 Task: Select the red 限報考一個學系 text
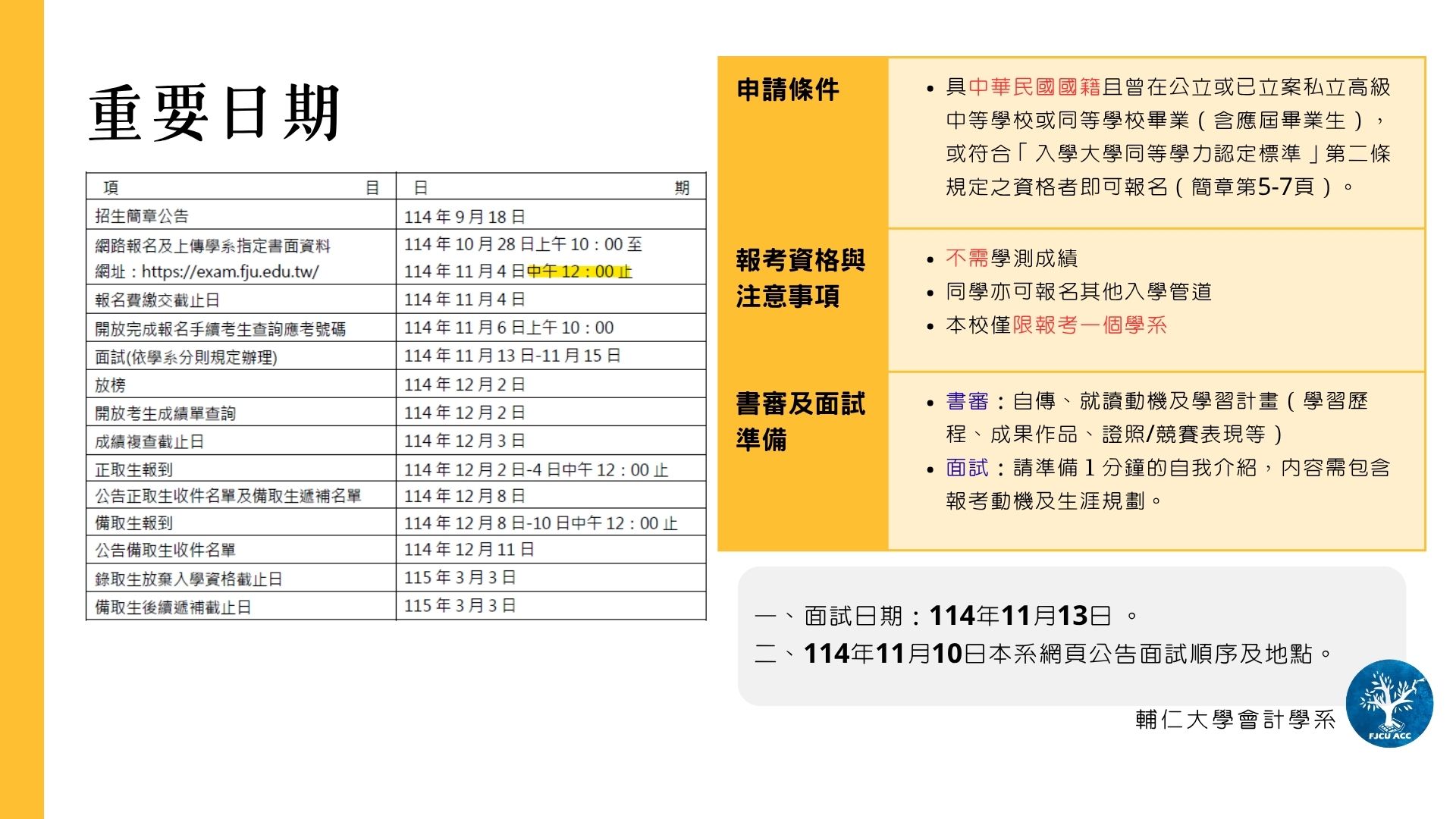point(1090,325)
